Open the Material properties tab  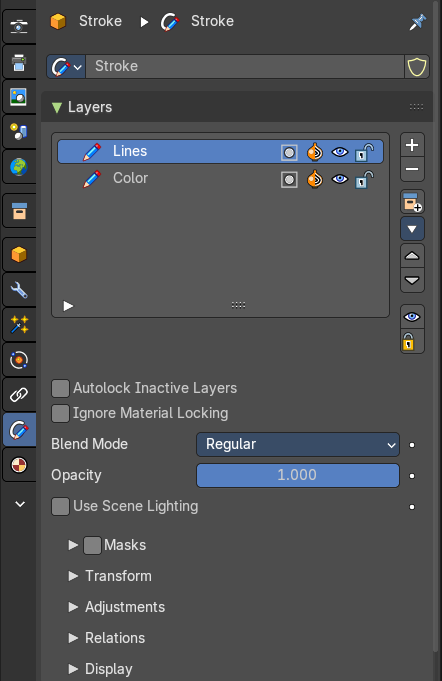coord(19,465)
